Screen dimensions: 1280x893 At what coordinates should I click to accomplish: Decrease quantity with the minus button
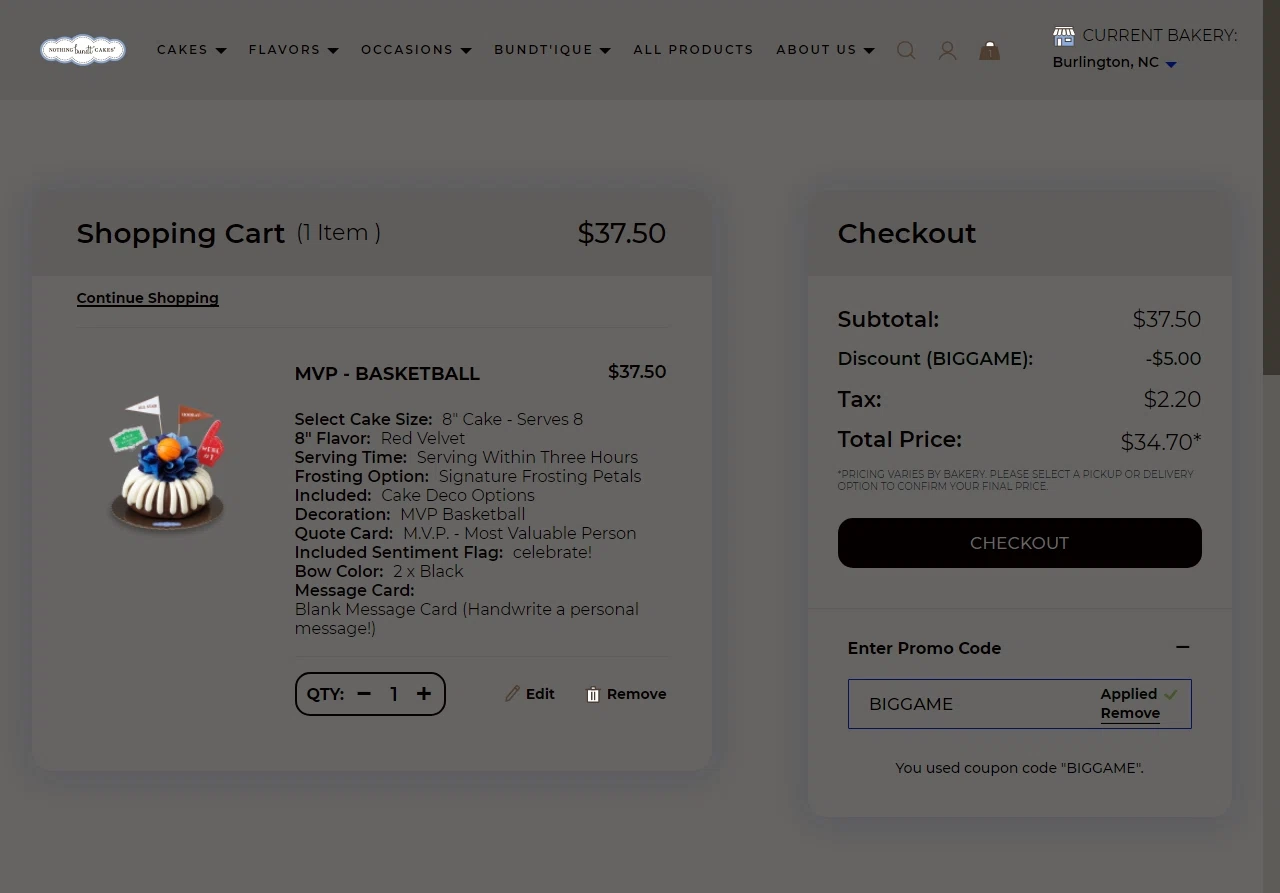pyautogui.click(x=364, y=694)
